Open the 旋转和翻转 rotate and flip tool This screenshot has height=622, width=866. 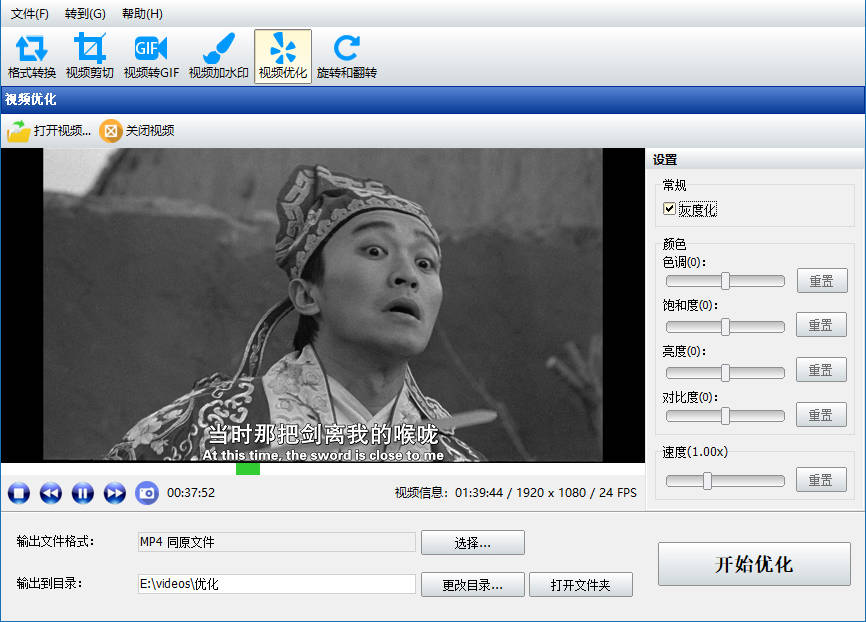coord(346,56)
